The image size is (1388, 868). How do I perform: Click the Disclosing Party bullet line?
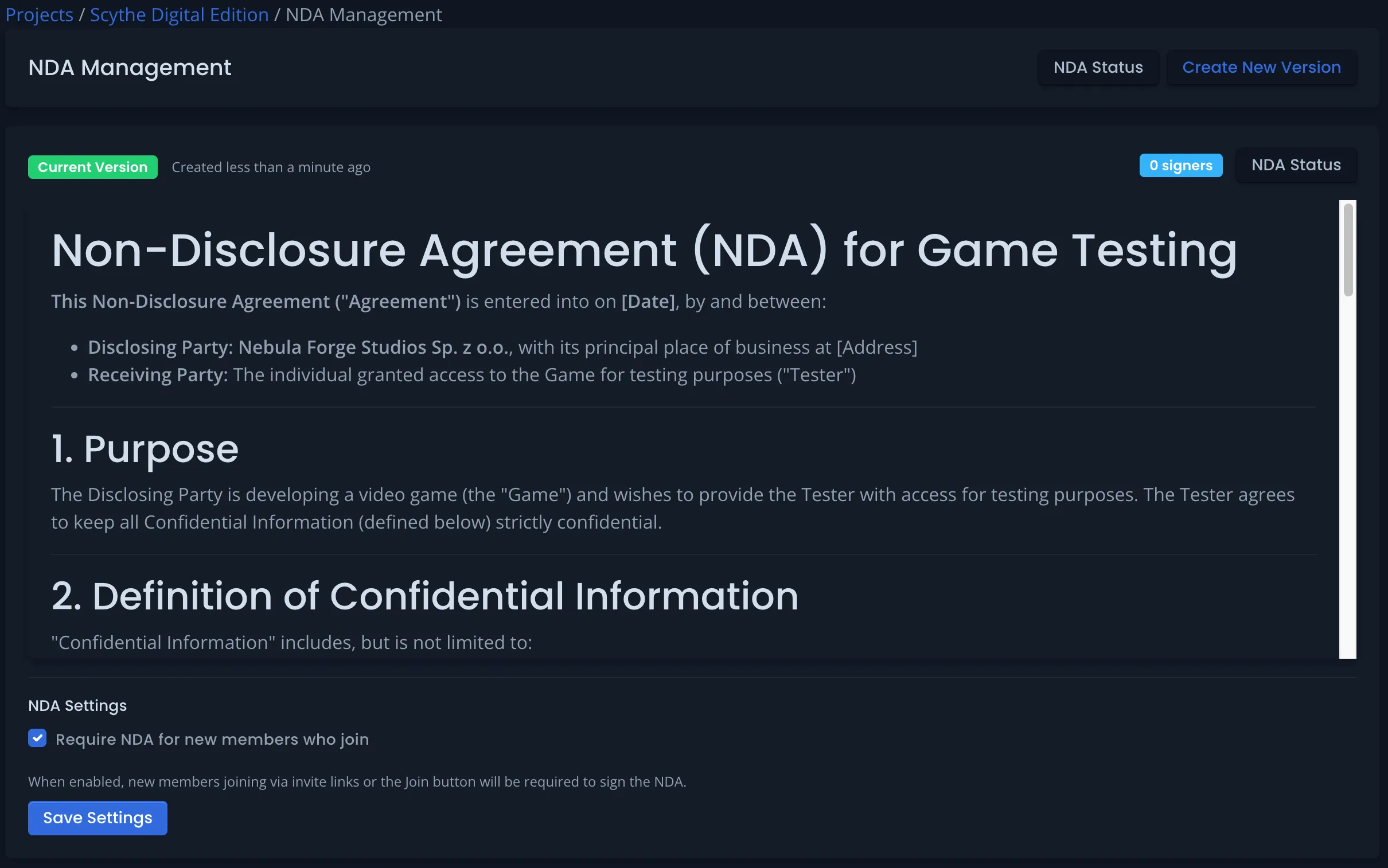pyautogui.click(x=502, y=347)
